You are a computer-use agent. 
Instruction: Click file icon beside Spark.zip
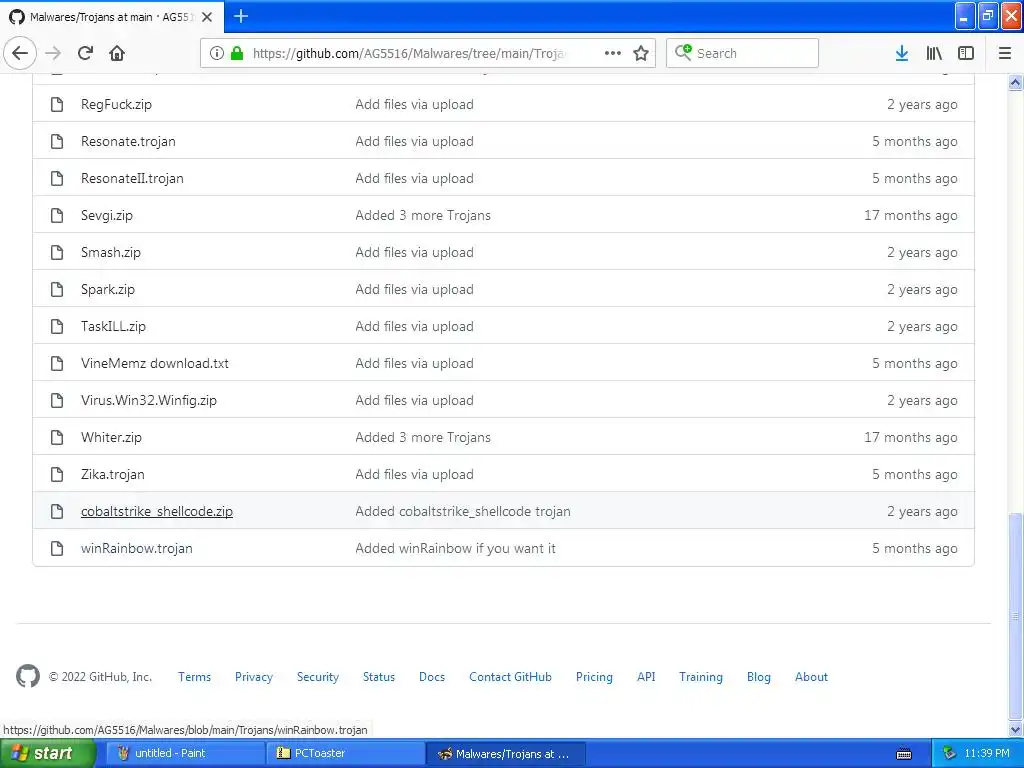[x=57, y=289]
